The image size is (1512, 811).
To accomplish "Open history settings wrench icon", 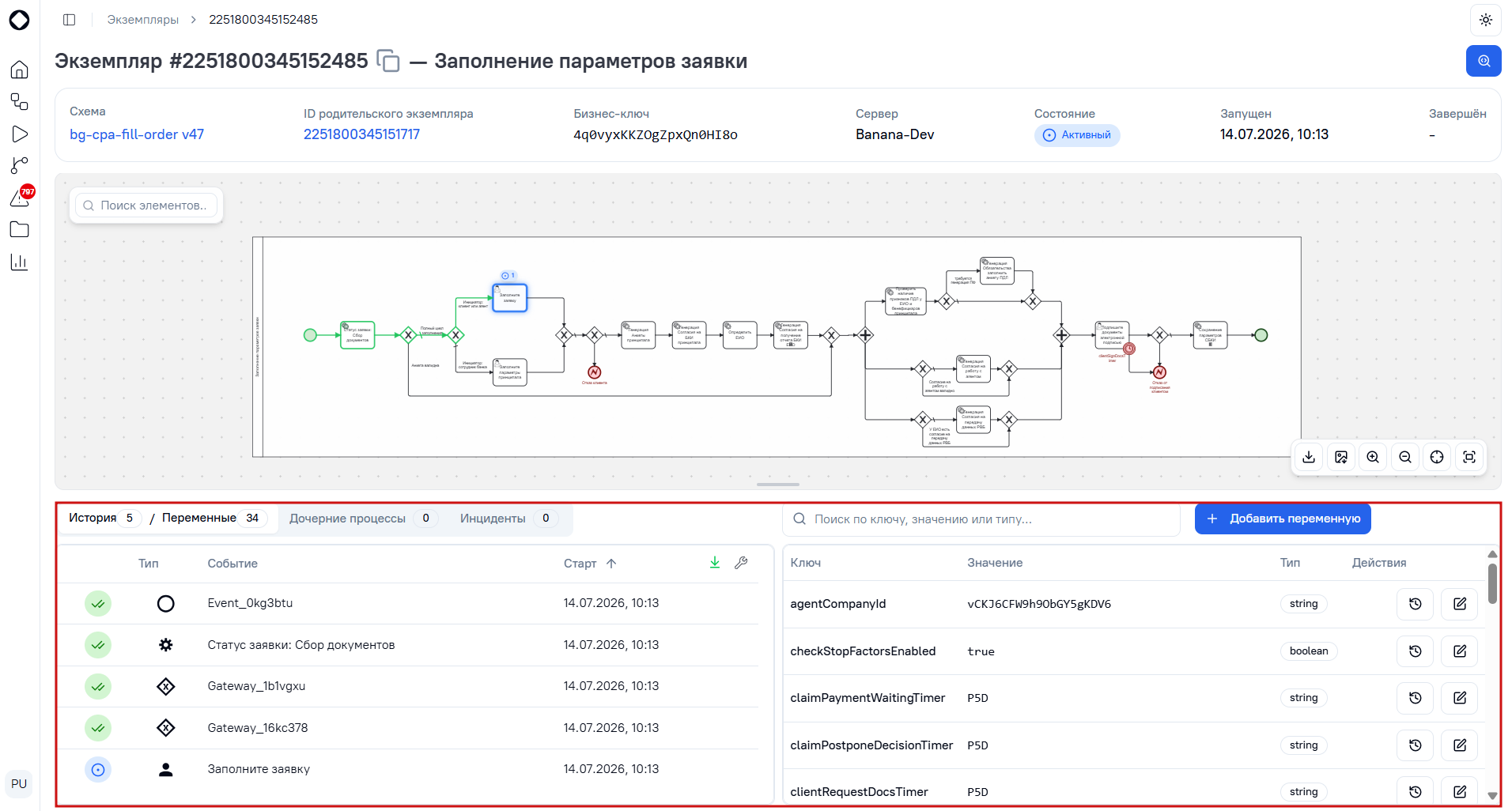I will (x=741, y=563).
